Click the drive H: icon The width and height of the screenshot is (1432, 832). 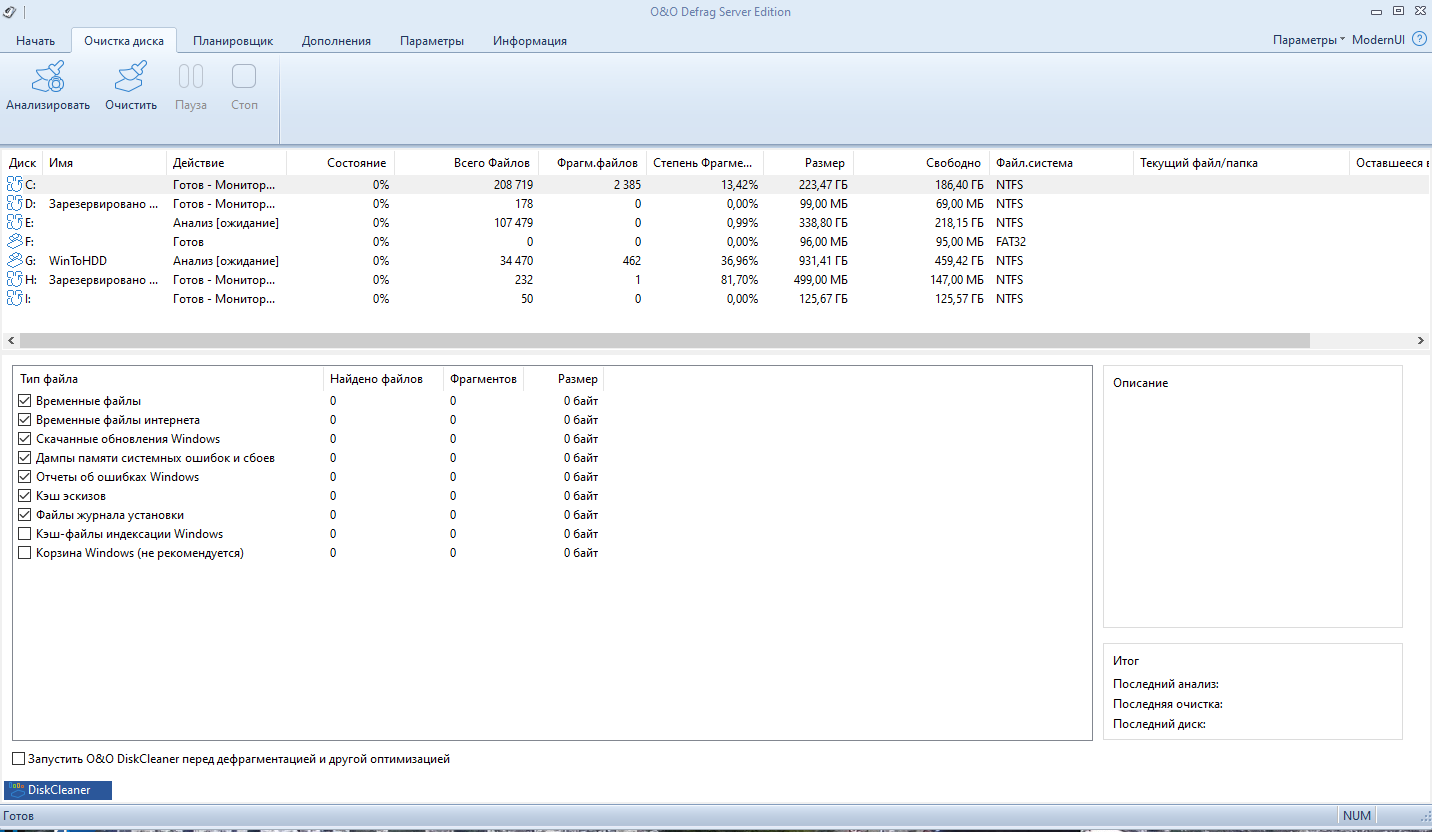[x=14, y=280]
